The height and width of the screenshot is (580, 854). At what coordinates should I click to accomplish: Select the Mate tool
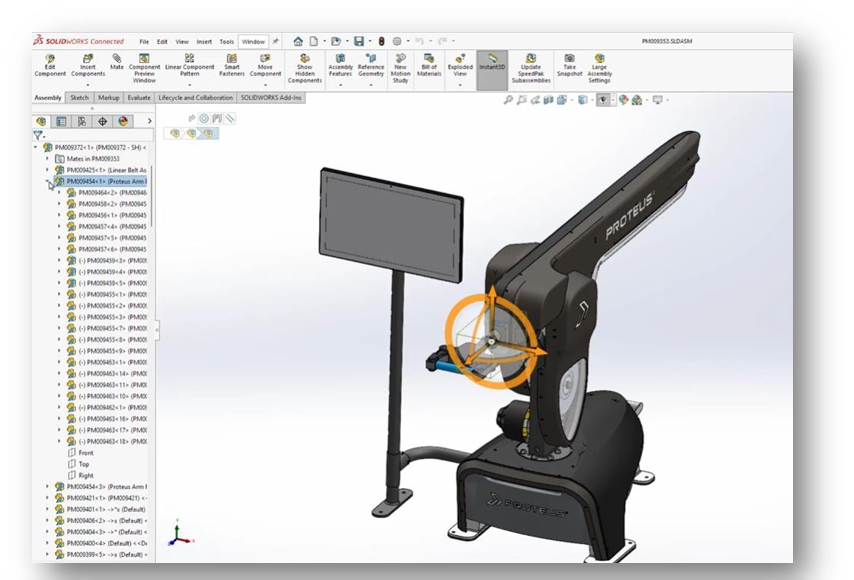[x=117, y=62]
